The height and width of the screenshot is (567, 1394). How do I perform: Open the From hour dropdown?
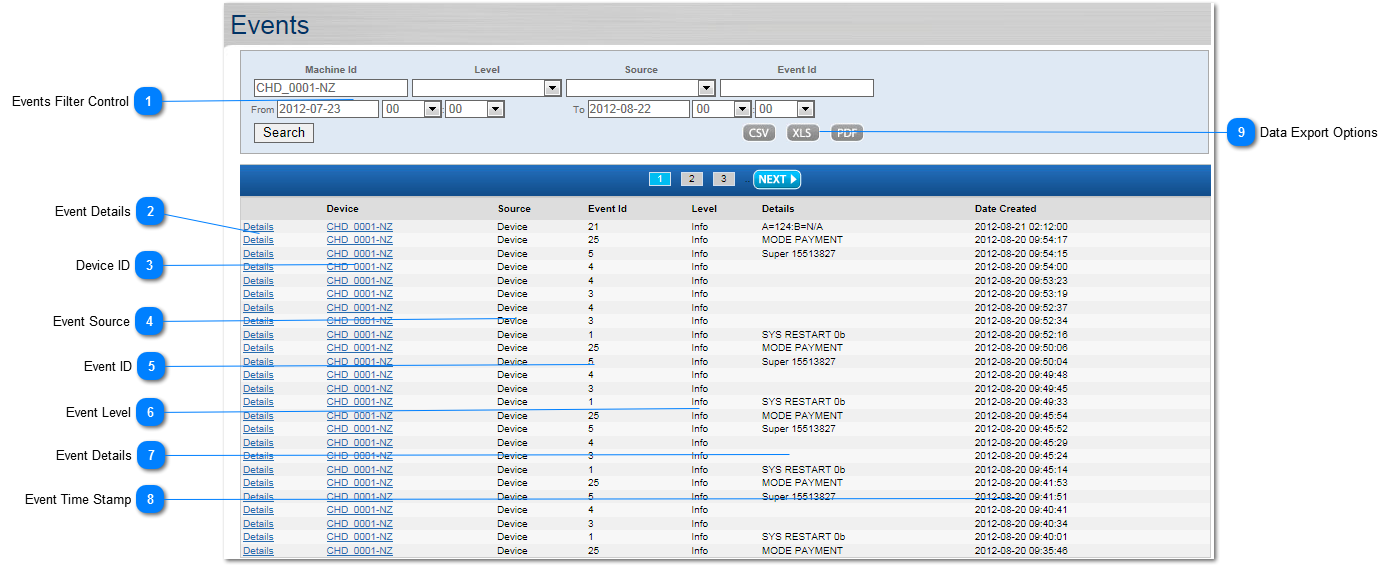(x=432, y=109)
